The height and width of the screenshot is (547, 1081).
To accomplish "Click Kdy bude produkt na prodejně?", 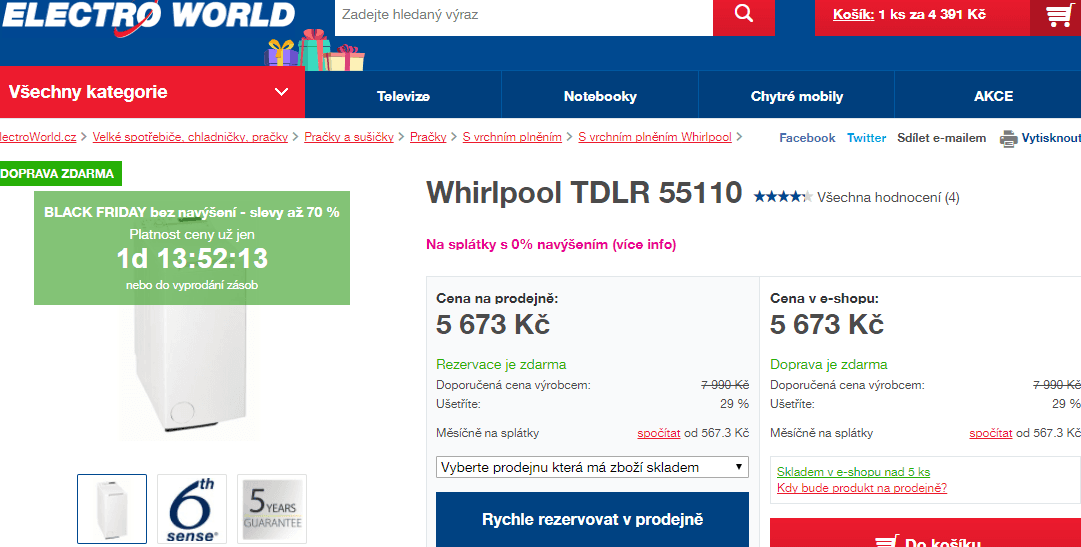I will [862, 488].
